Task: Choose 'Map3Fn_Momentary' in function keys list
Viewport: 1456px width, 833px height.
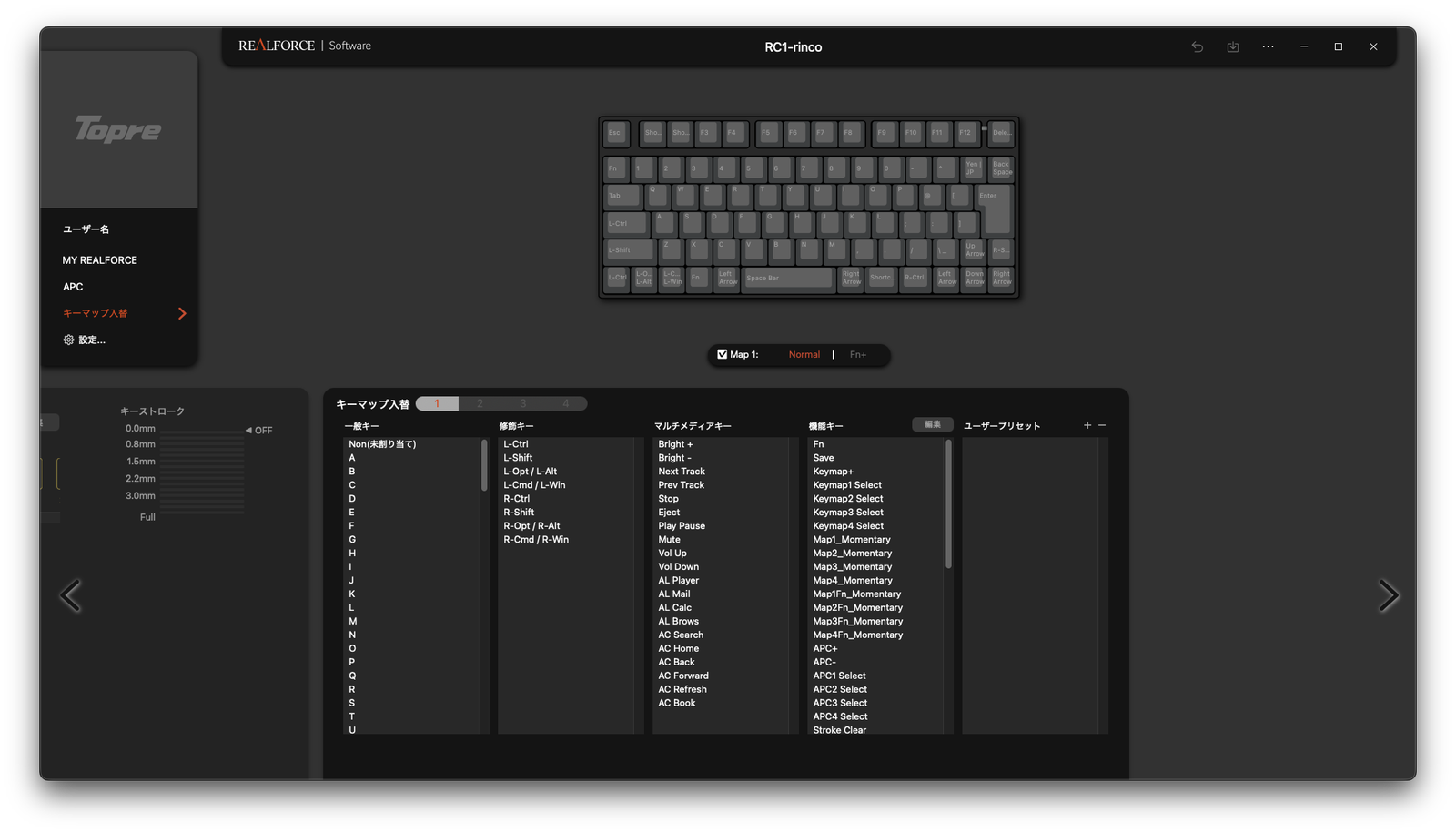Action: point(858,622)
